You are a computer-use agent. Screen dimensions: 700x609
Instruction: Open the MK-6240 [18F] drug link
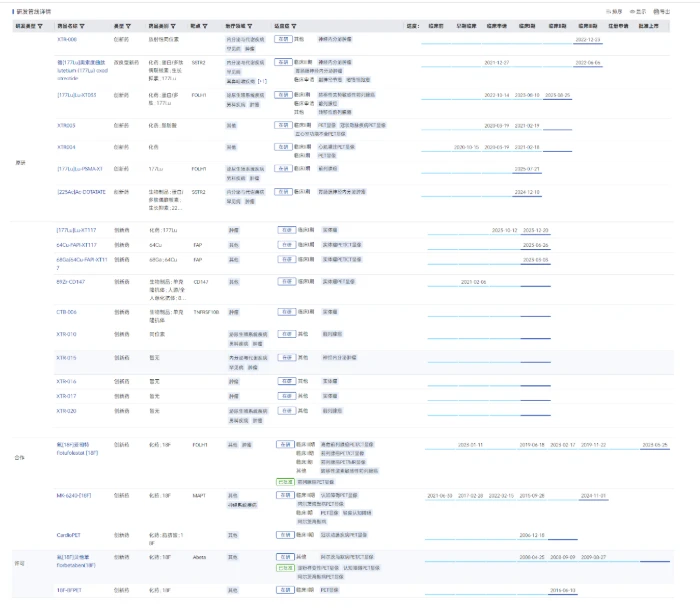pos(74,496)
